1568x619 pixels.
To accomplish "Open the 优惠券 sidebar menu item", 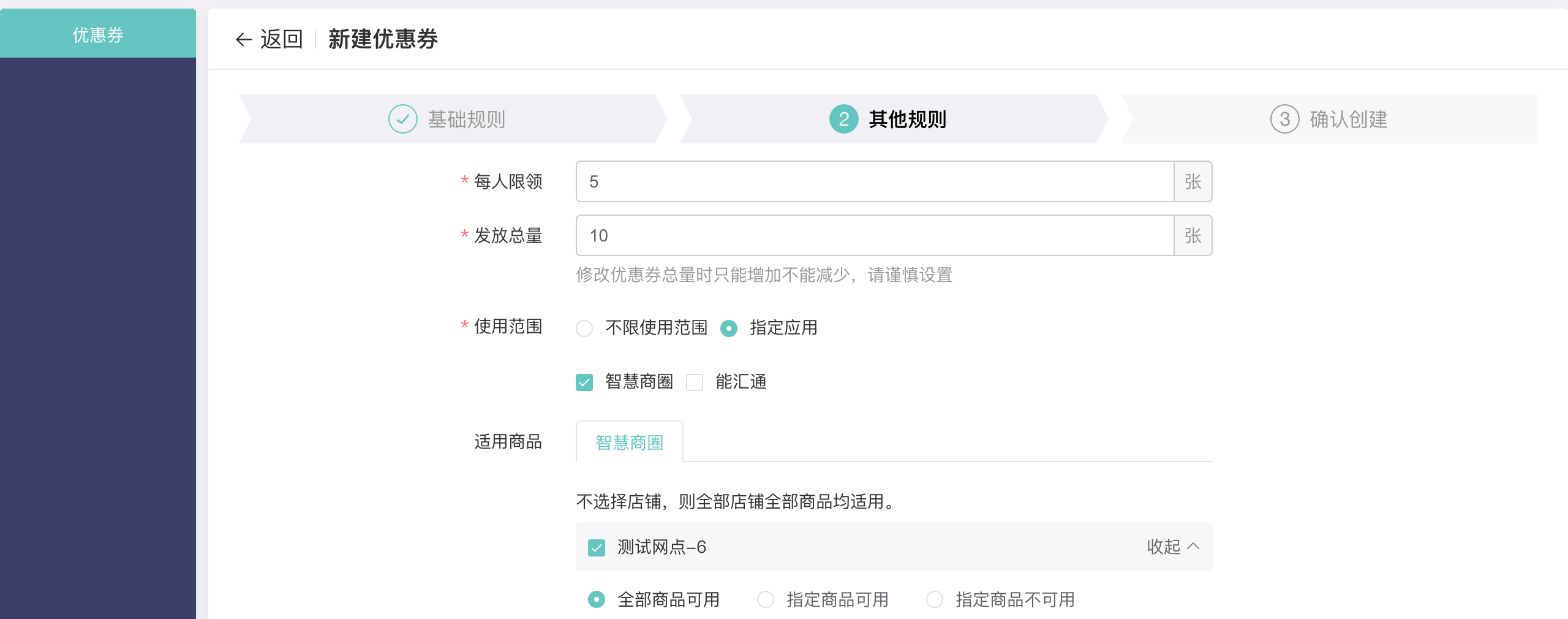I will [98, 34].
